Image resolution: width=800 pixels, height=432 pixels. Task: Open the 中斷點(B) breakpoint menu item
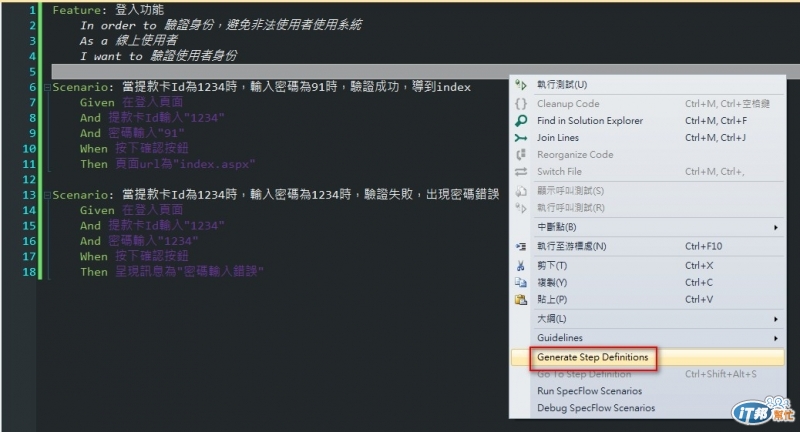[647, 227]
